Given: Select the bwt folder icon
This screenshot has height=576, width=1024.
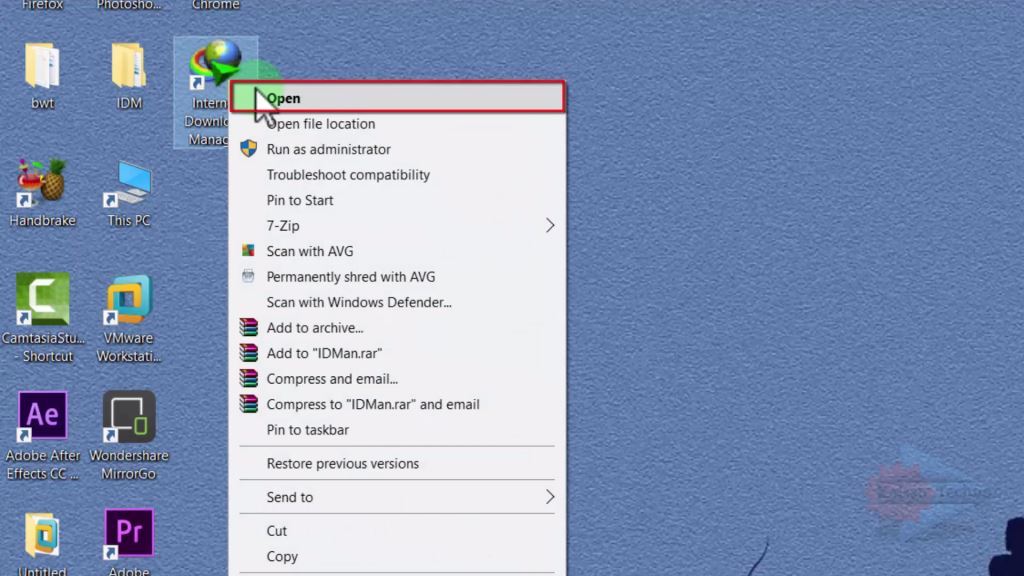Looking at the screenshot, I should coord(42,66).
